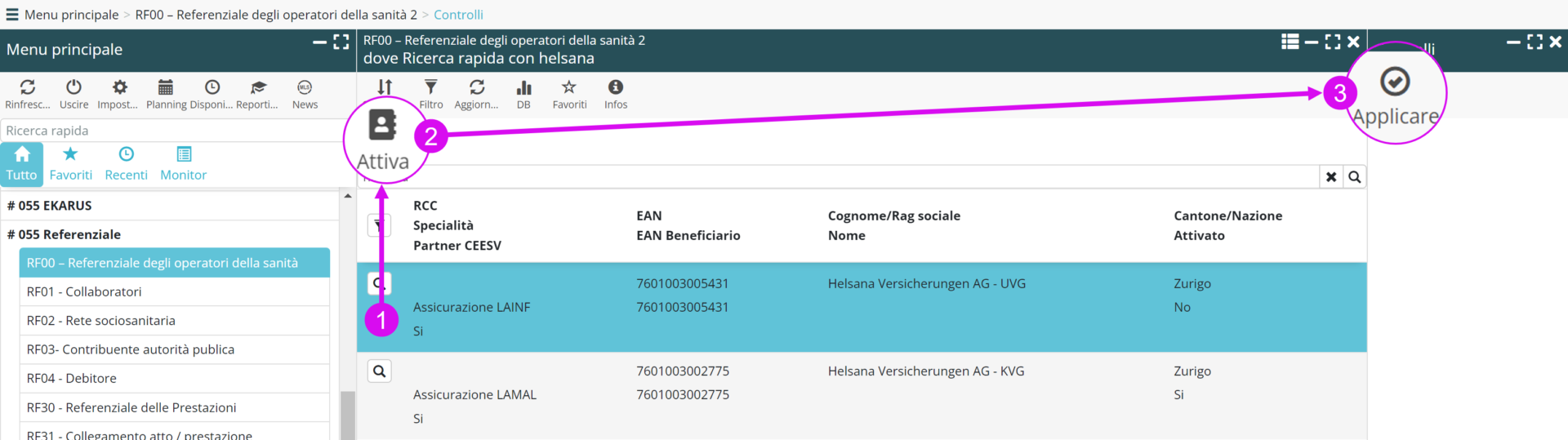Open Impostazioni gear icon

(x=119, y=88)
